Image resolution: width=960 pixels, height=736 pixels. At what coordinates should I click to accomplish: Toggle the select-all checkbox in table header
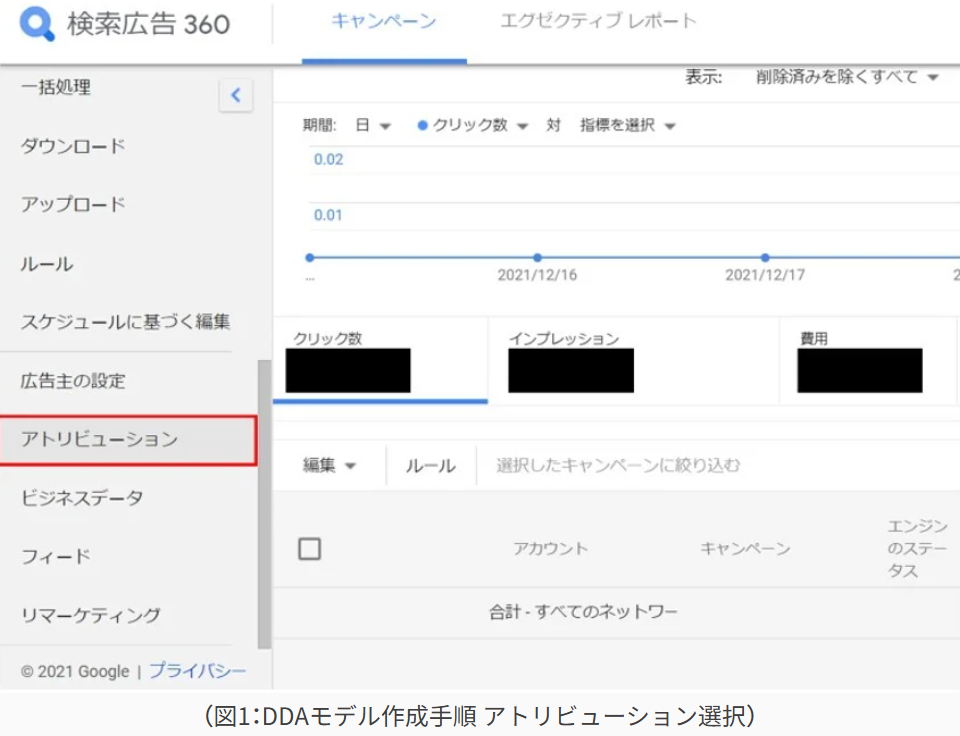tap(310, 548)
